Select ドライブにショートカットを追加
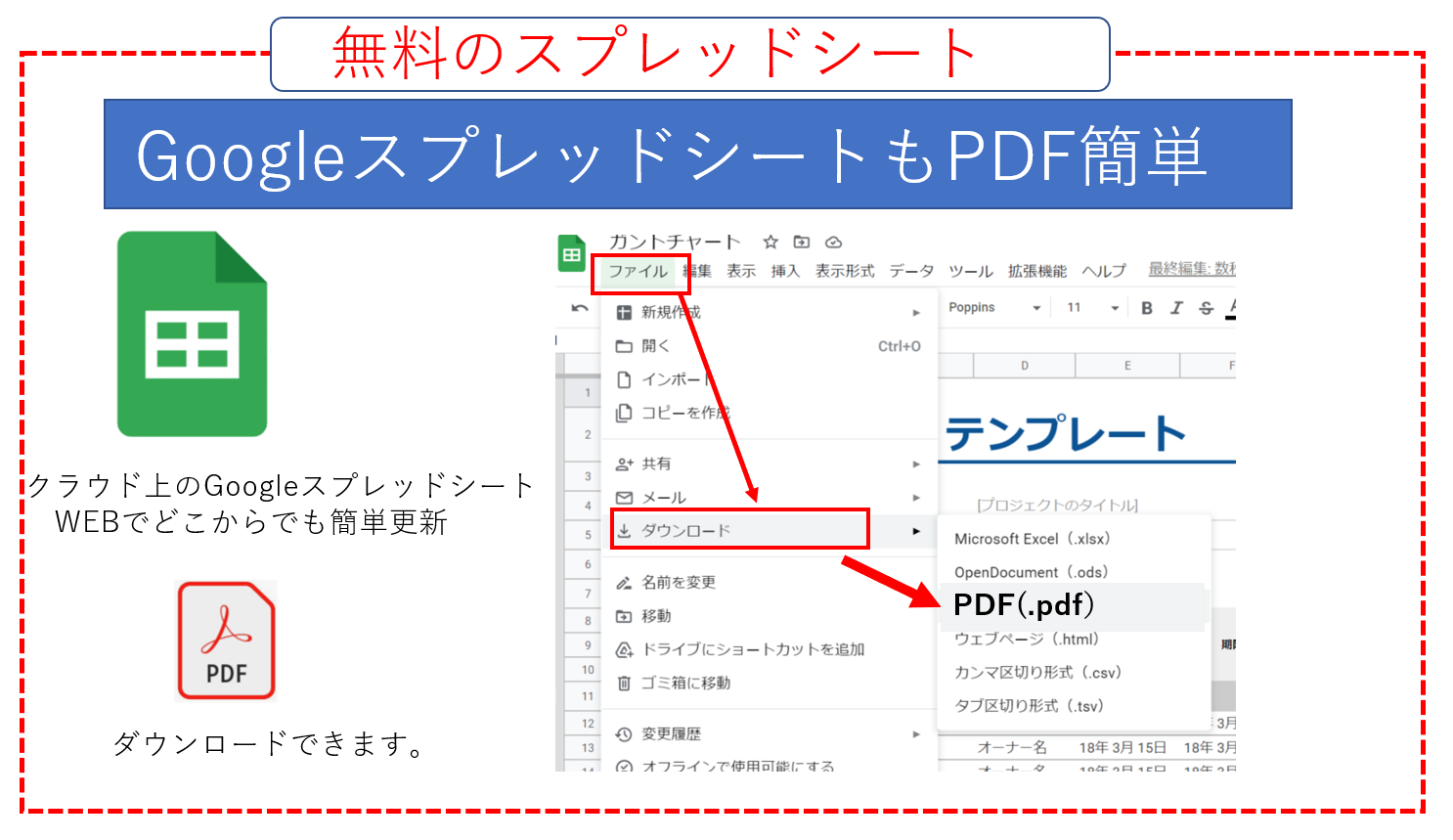Screen dimensions: 1453x840 point(770,649)
